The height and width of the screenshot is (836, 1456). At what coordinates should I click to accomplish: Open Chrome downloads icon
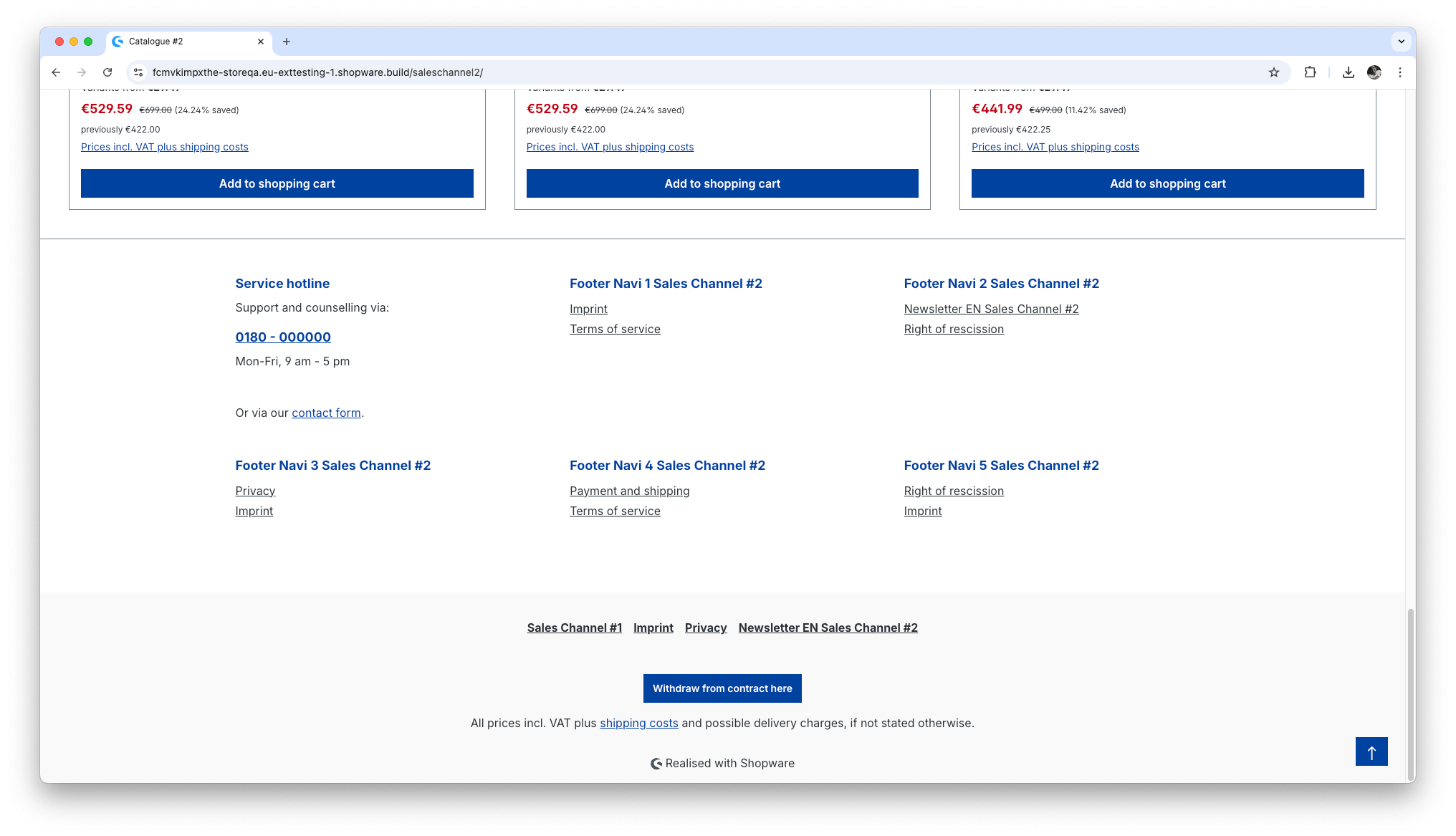coord(1348,72)
